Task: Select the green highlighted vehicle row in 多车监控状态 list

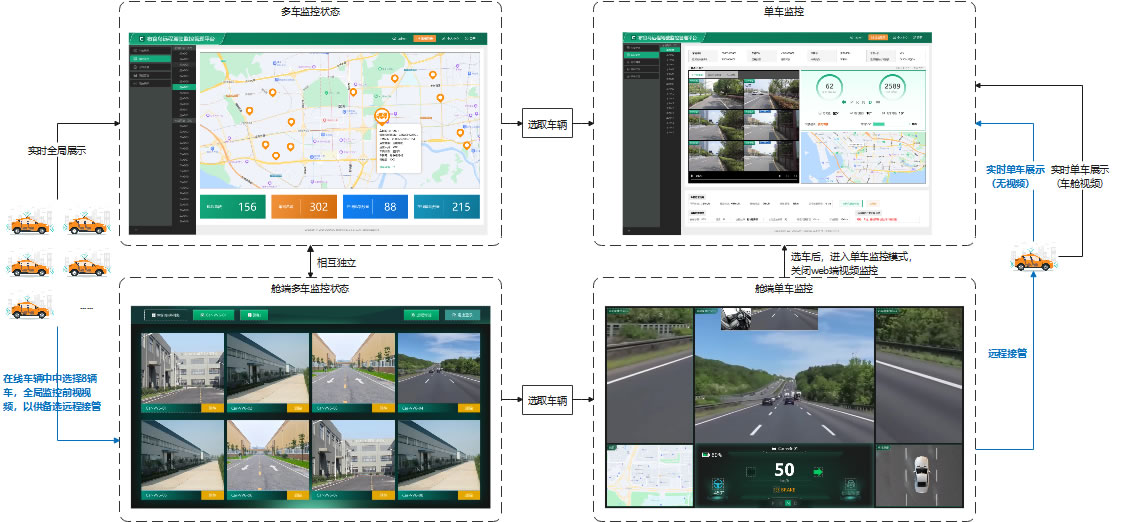Action: click(x=184, y=87)
